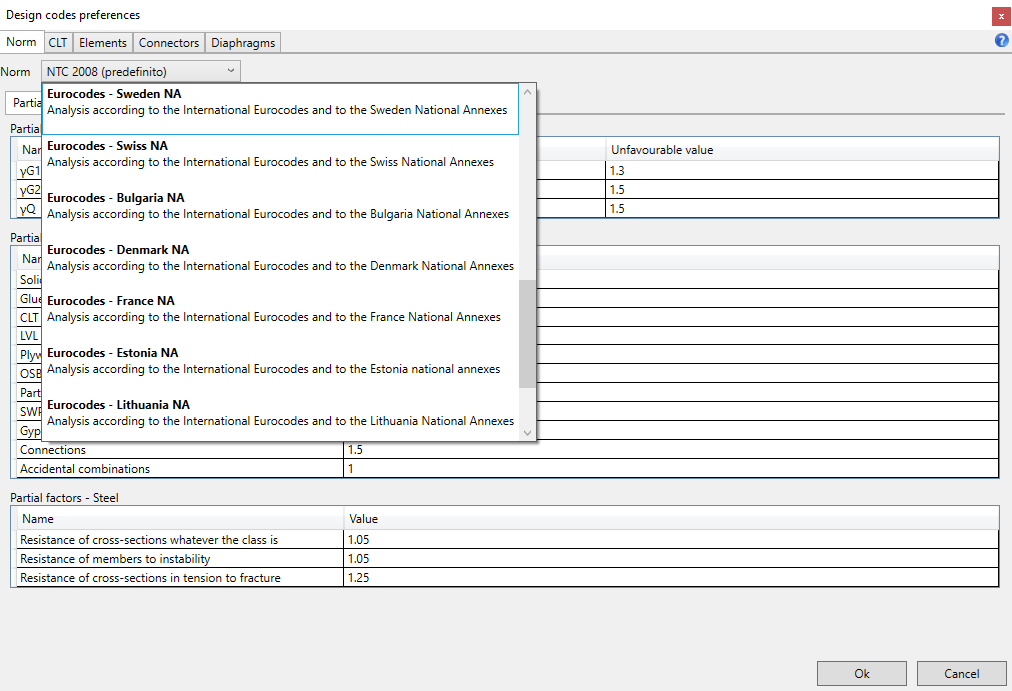This screenshot has width=1012, height=691.
Task: Click the Partial factors - Steel heading
Action: (x=65, y=497)
